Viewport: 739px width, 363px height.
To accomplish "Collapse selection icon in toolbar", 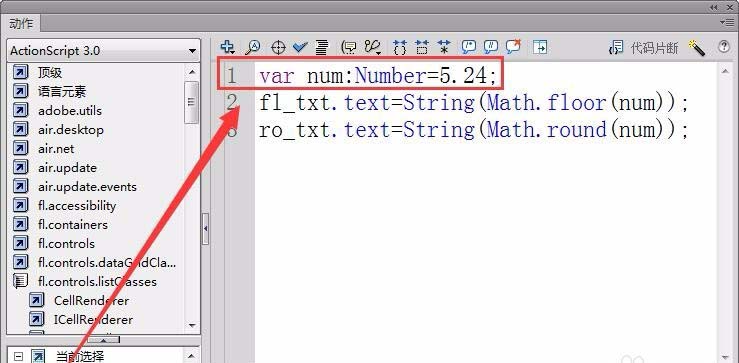I will 422,47.
